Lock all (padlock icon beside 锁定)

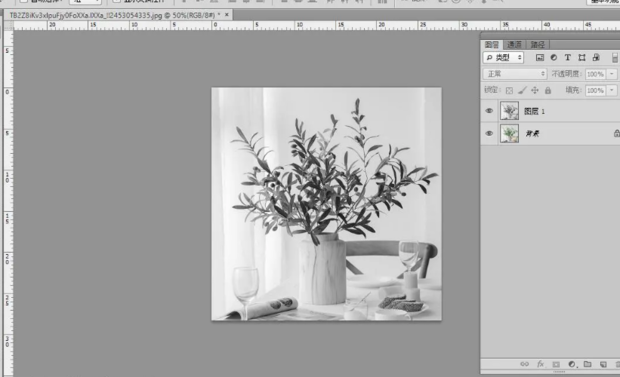point(548,91)
